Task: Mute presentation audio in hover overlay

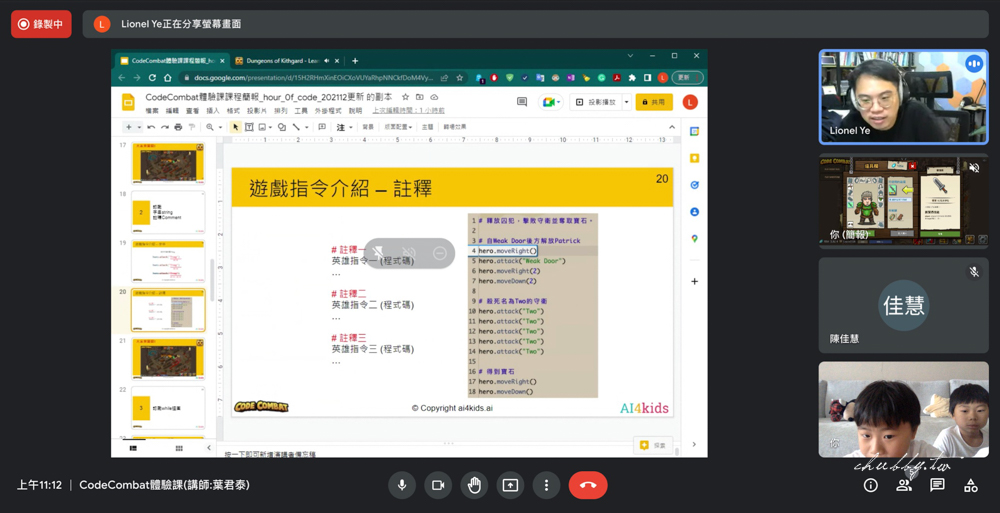Action: [x=409, y=253]
